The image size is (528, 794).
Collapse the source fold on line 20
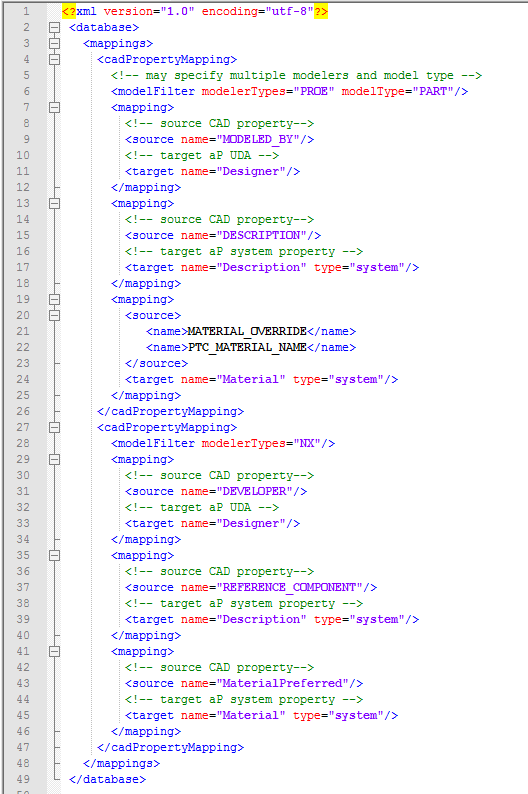(54, 315)
